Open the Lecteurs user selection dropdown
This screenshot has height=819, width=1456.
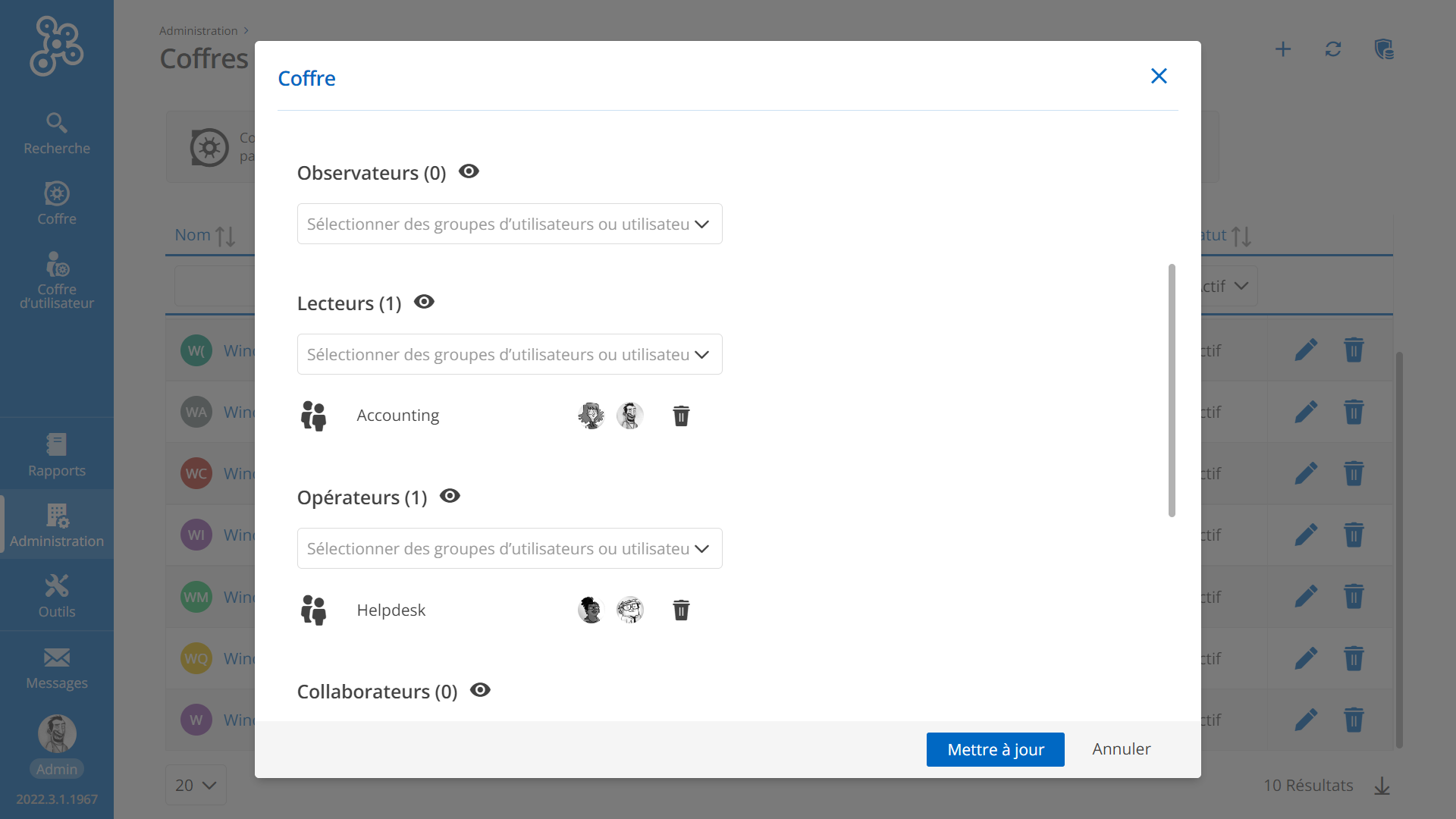(510, 354)
